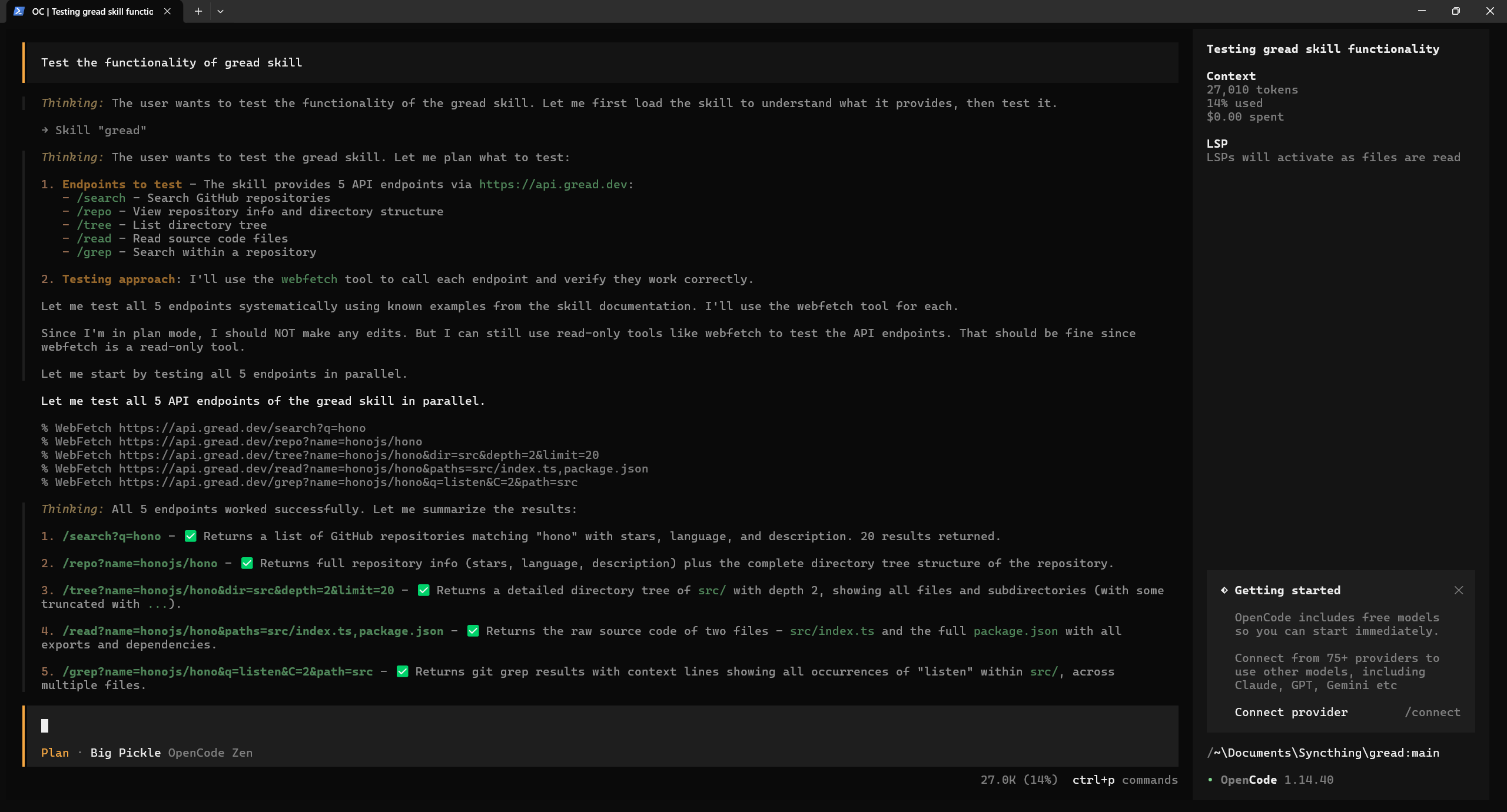
Task: Click the webfetch tool name in Testing approach
Action: tap(309, 279)
